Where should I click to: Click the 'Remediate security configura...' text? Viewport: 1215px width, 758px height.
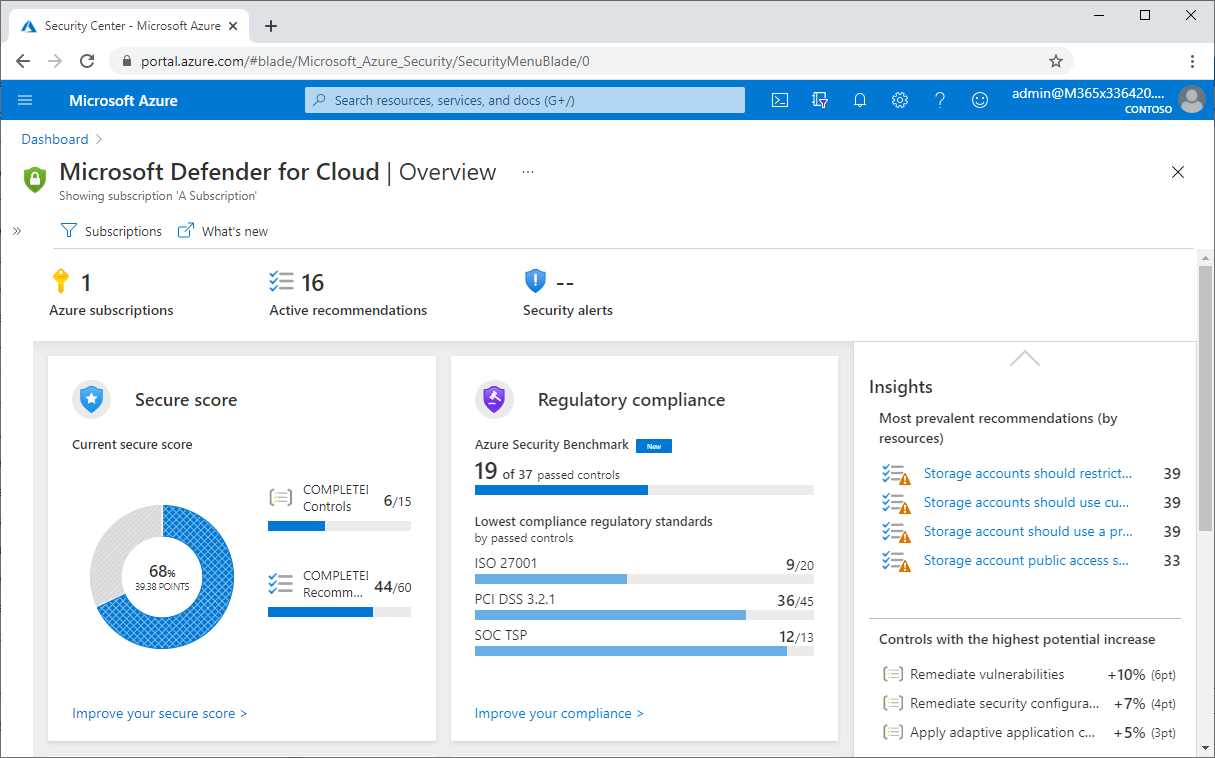tap(1004, 704)
